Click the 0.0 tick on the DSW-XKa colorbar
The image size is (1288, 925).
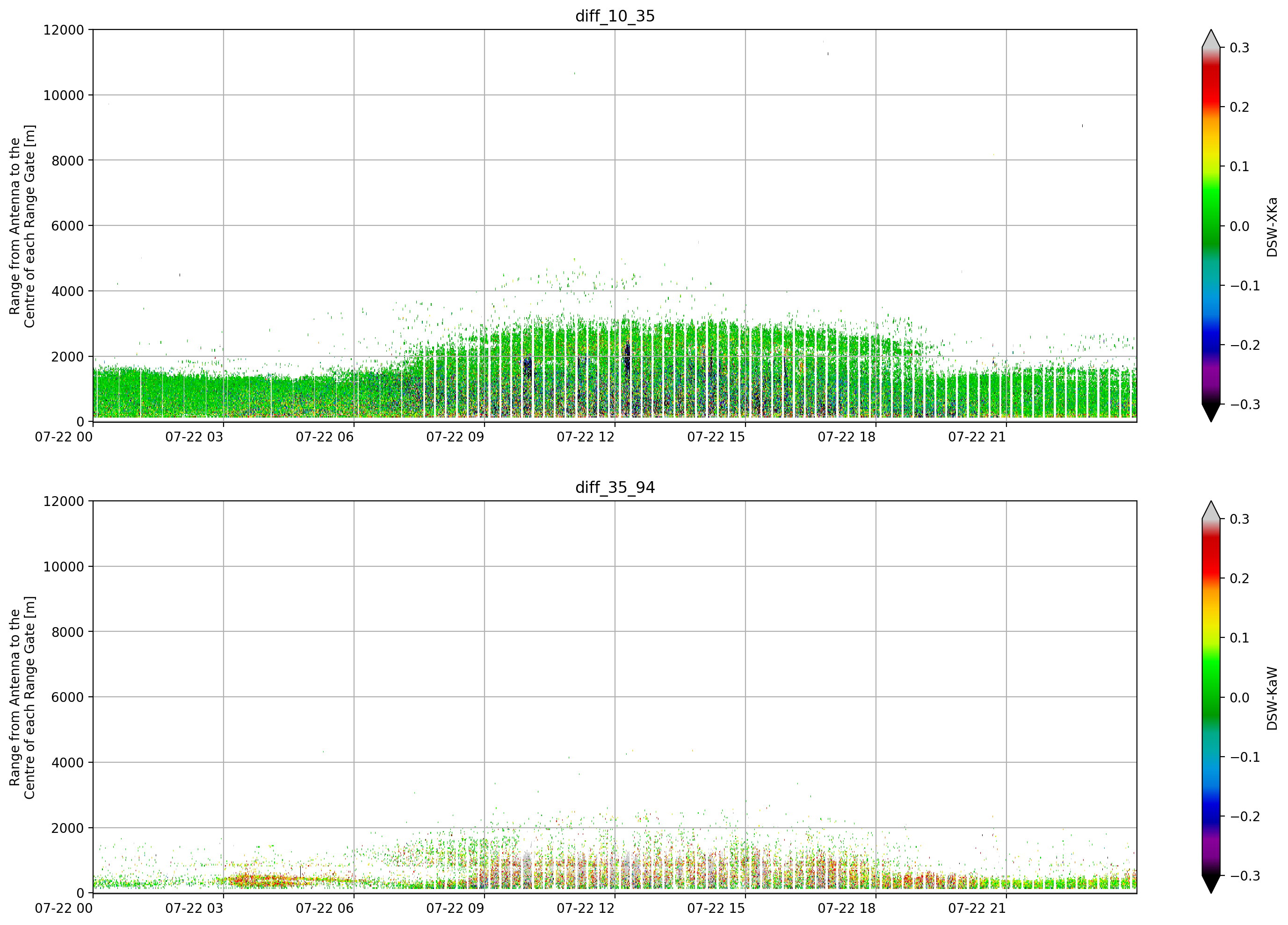[x=1240, y=226]
